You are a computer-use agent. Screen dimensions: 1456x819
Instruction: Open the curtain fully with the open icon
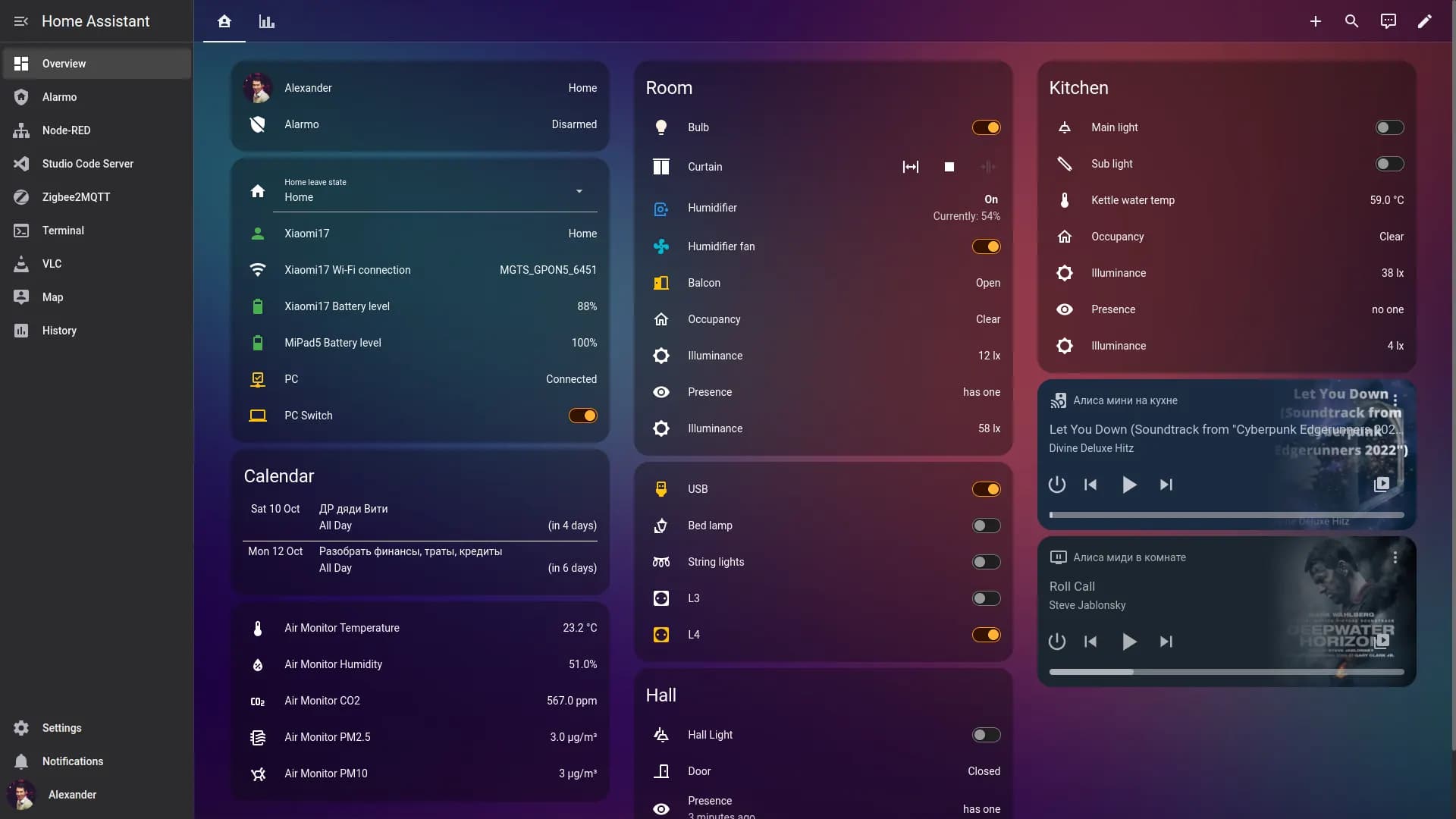pyautogui.click(x=911, y=167)
